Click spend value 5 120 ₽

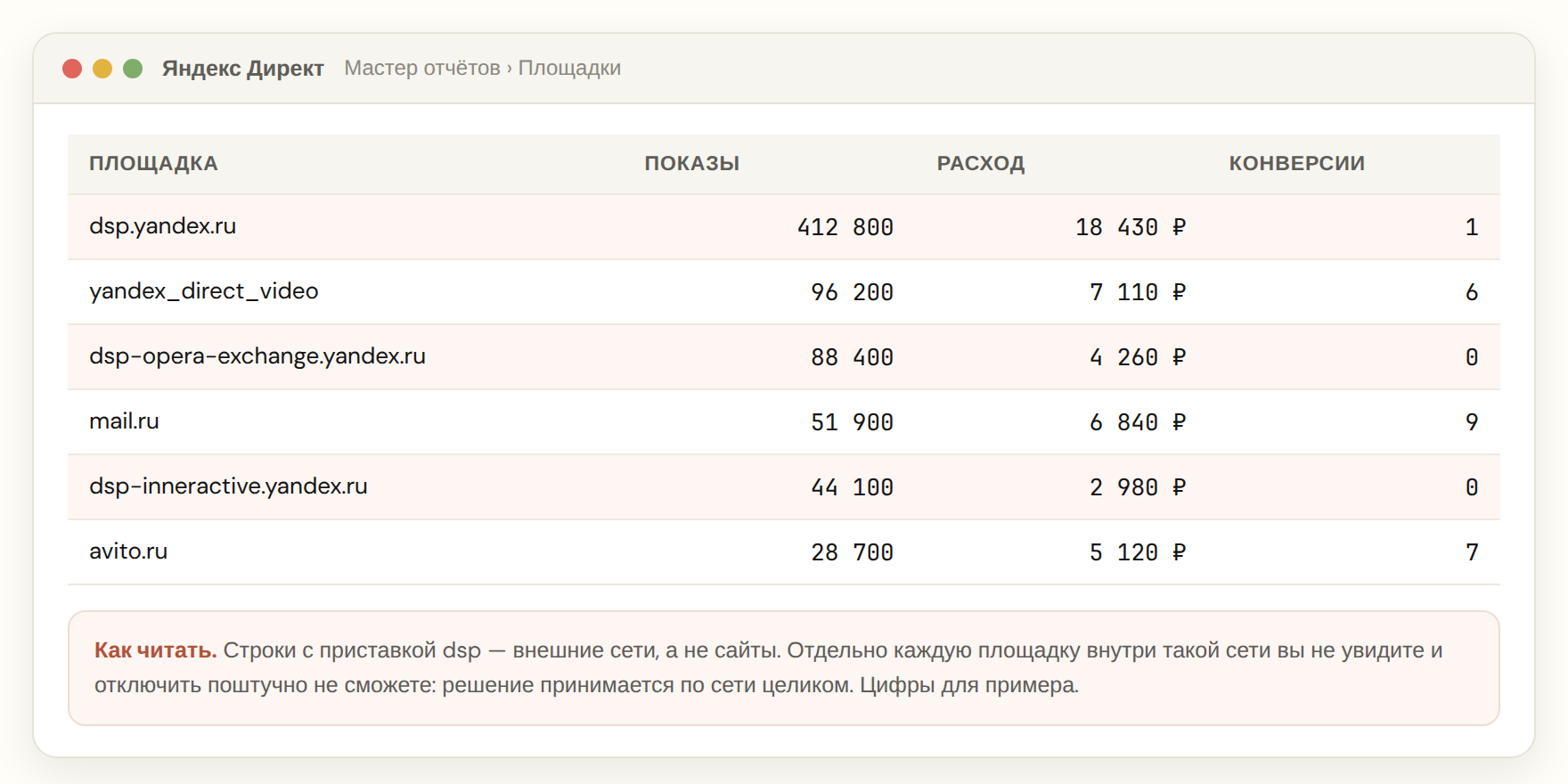click(1138, 552)
